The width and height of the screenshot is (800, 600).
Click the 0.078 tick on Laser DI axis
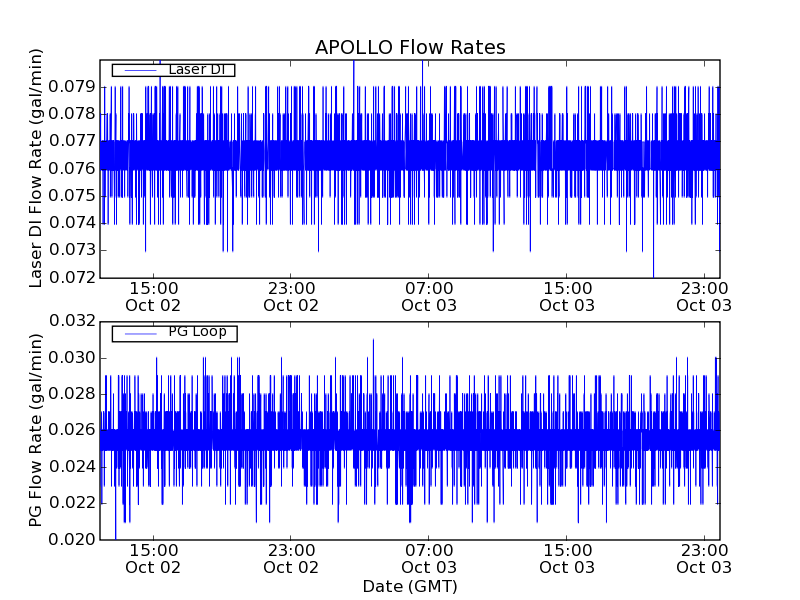tap(72, 114)
